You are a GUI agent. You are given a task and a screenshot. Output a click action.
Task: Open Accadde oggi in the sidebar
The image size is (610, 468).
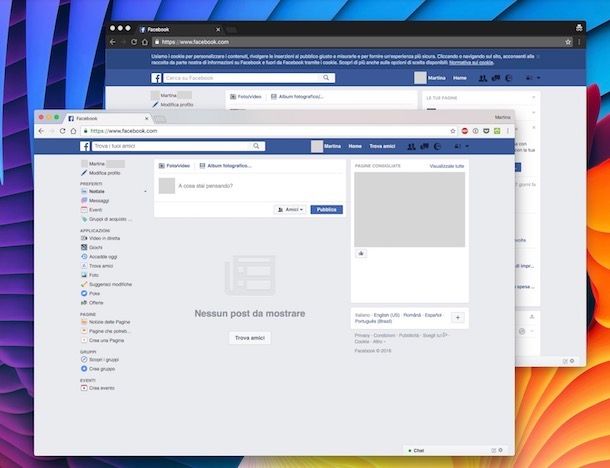pos(99,257)
